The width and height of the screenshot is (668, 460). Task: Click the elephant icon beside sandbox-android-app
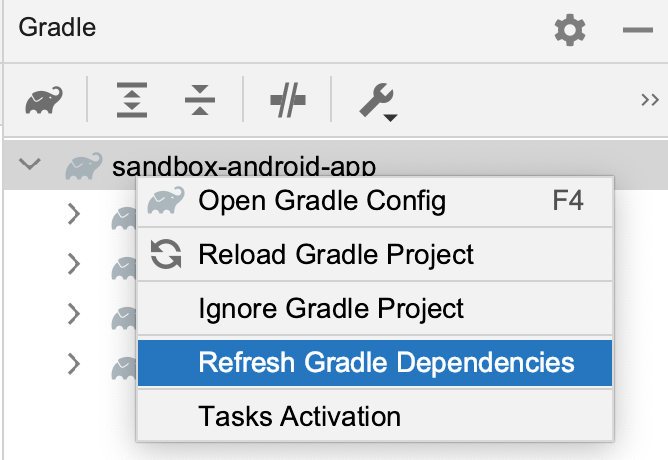tap(84, 166)
